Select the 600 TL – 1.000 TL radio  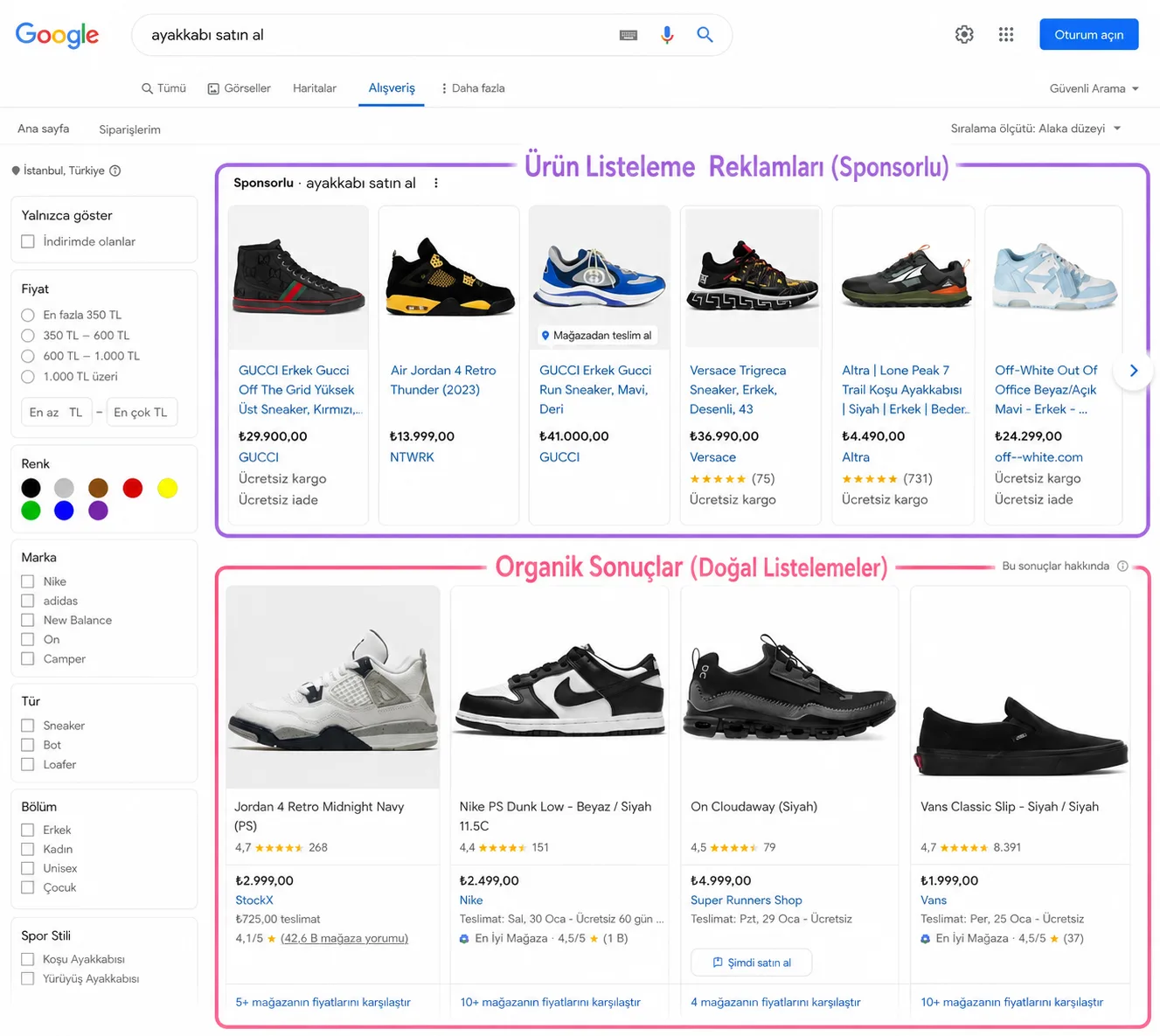[x=28, y=356]
